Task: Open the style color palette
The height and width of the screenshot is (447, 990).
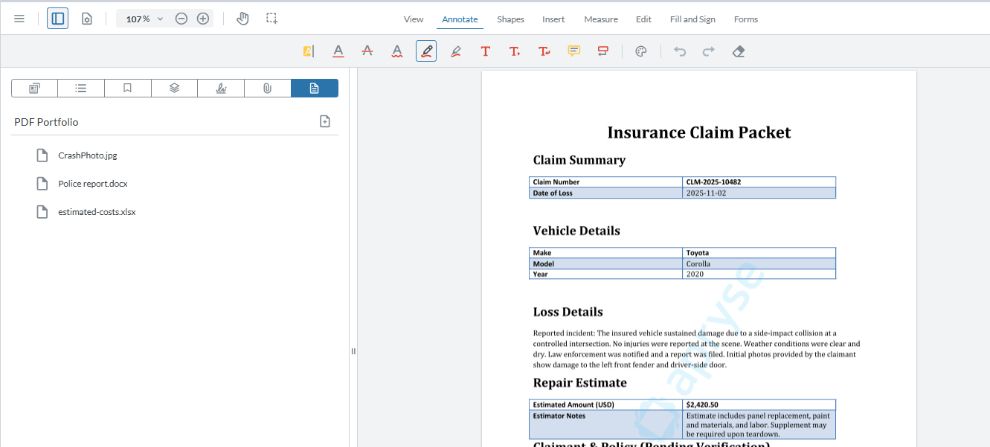Action: tap(641, 51)
